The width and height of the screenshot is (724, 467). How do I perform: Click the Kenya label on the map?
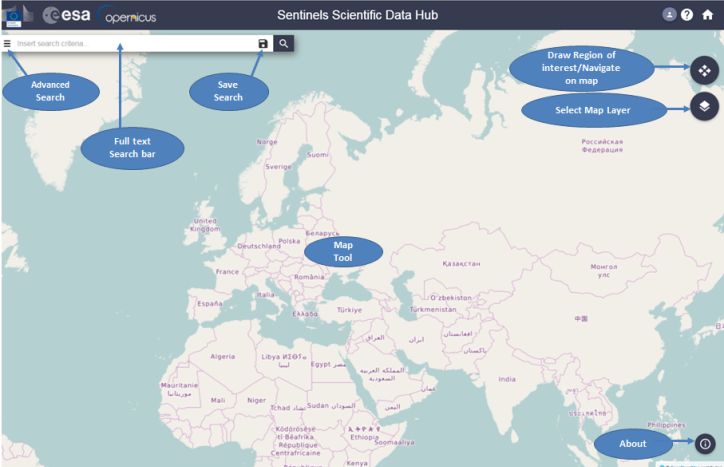click(357, 463)
